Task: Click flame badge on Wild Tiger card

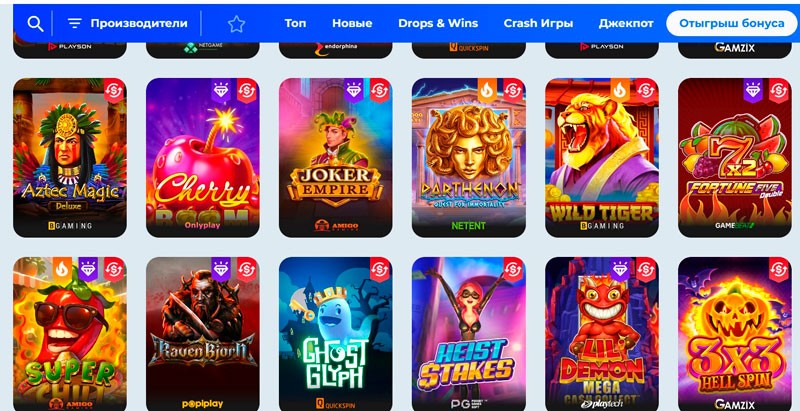Action: (620, 91)
